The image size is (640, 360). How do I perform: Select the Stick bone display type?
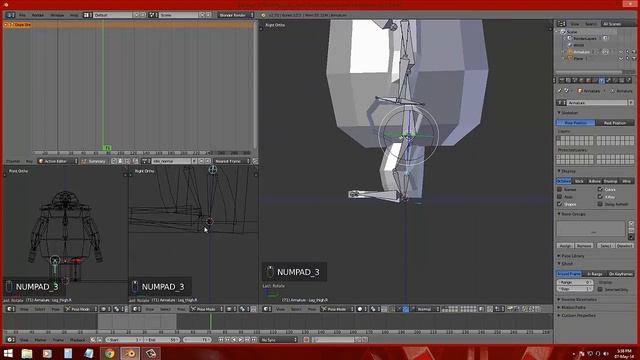click(x=580, y=181)
